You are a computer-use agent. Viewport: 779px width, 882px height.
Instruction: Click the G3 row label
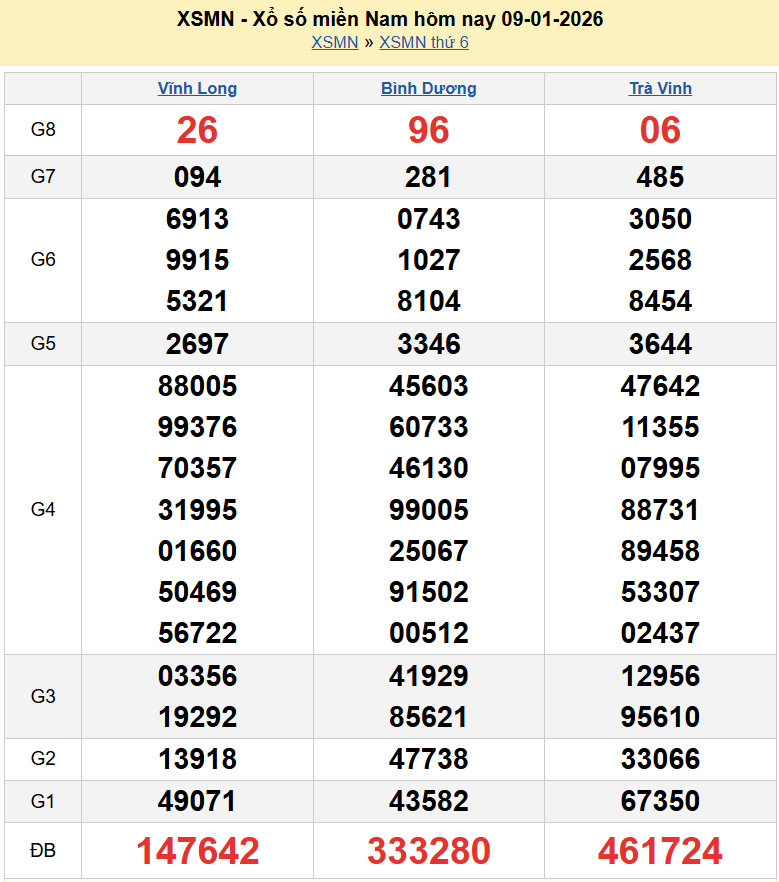click(43, 696)
